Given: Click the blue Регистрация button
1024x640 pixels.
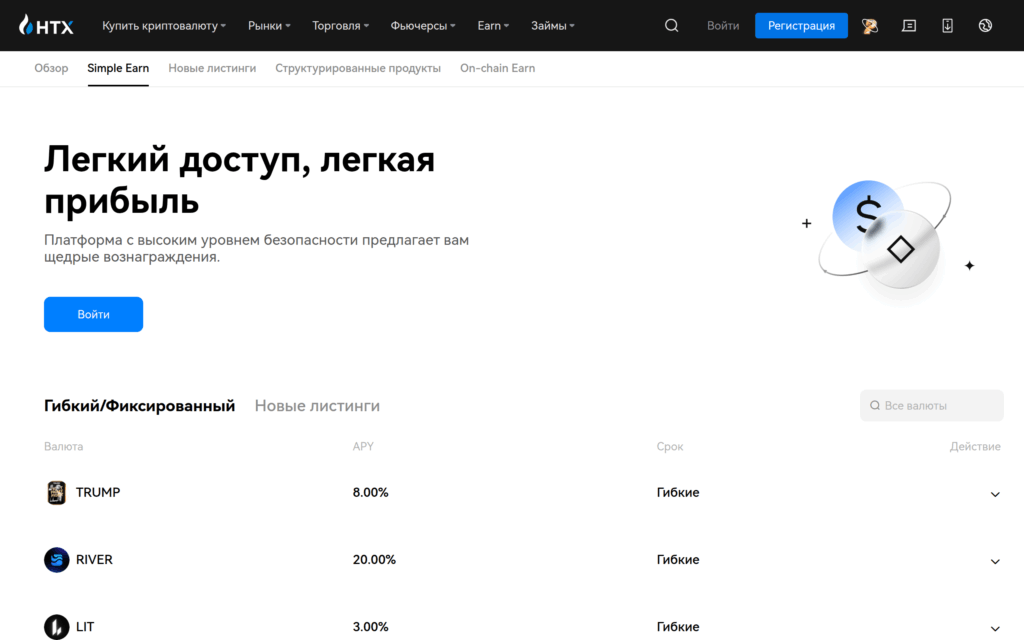Looking at the screenshot, I should pos(801,25).
